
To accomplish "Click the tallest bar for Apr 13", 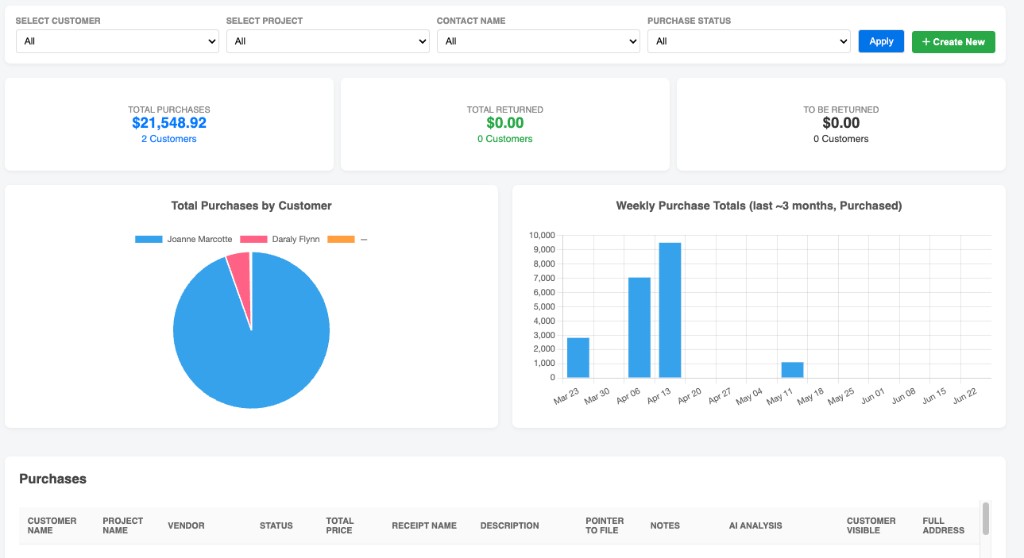I will [670, 310].
